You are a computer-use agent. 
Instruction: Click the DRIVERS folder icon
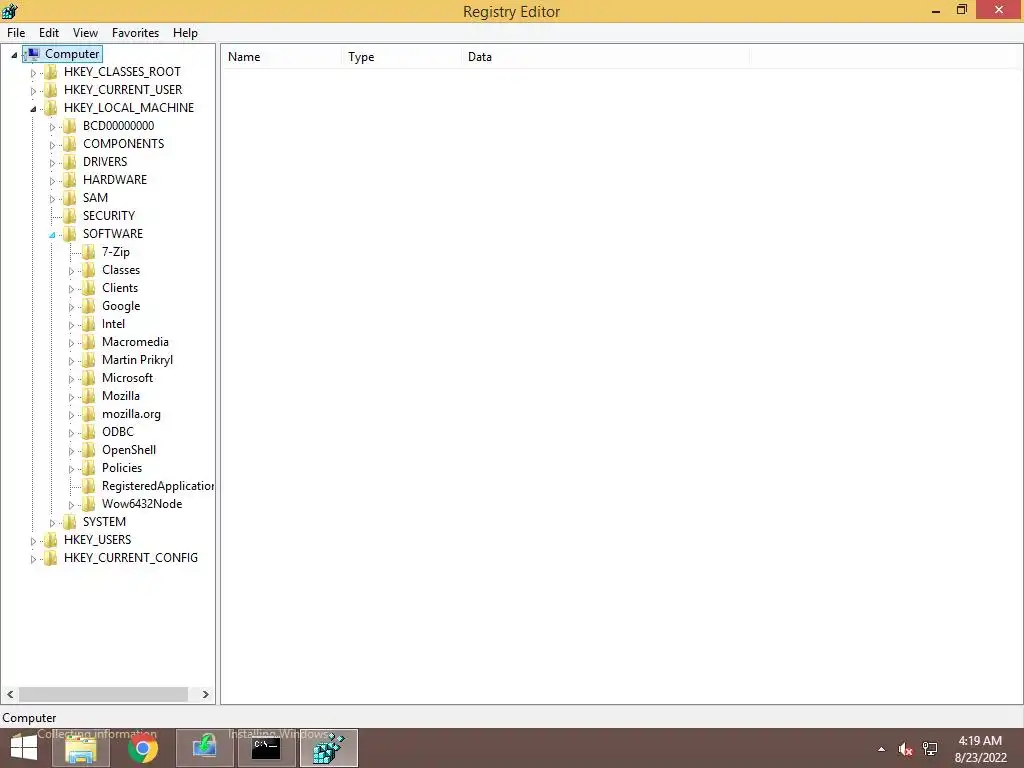(70, 161)
